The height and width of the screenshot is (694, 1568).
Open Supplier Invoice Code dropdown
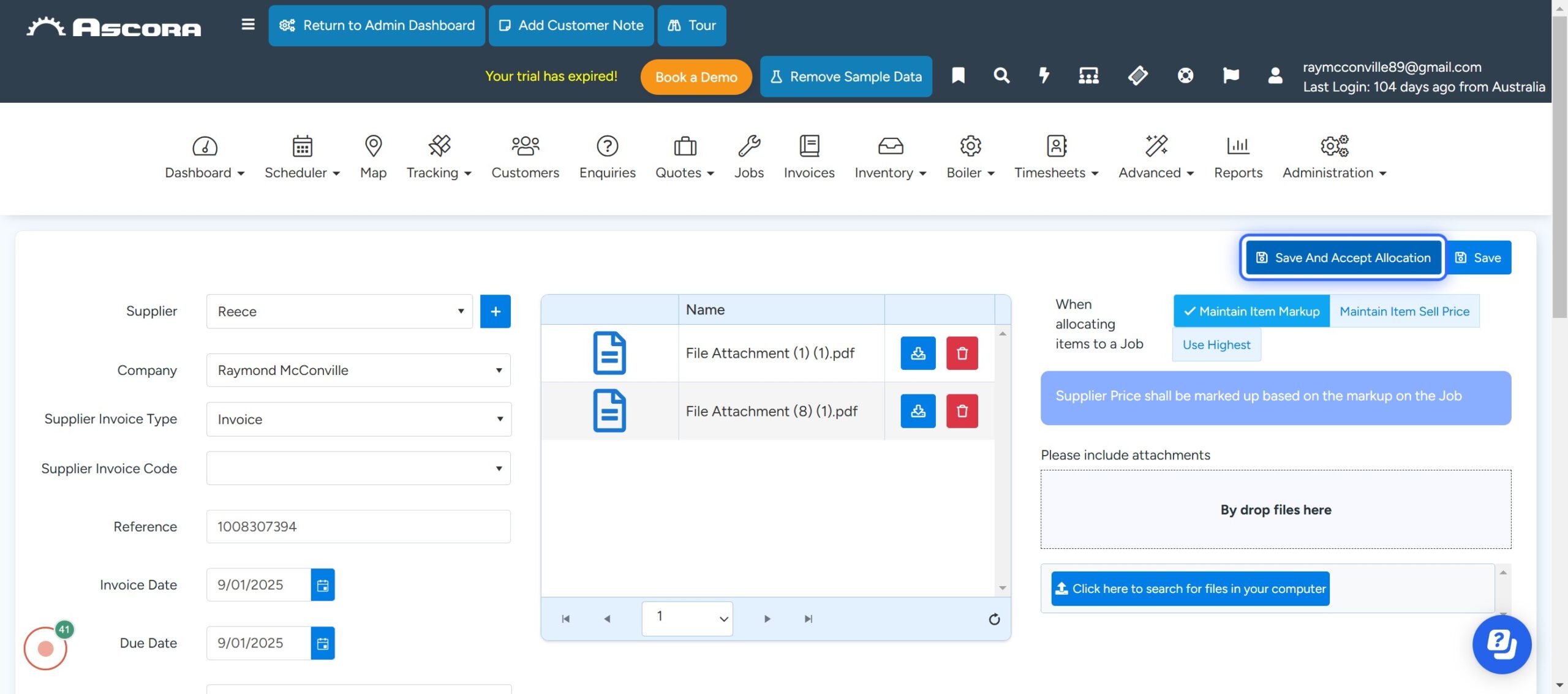click(358, 468)
